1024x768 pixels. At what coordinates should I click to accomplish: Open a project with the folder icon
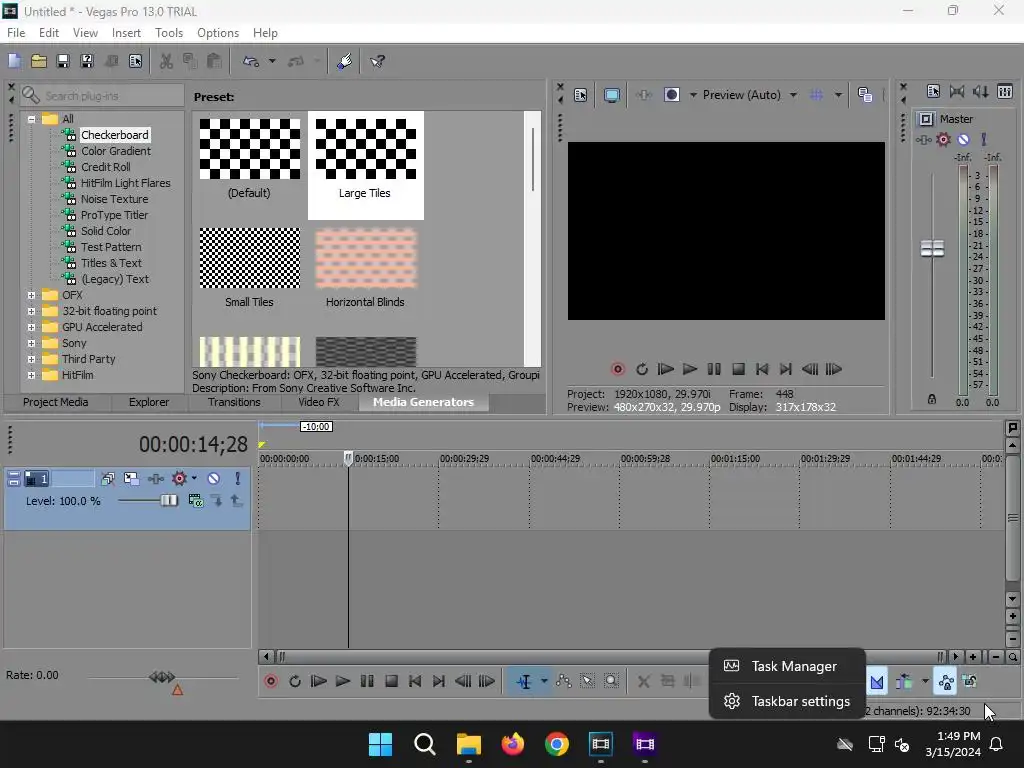click(39, 61)
